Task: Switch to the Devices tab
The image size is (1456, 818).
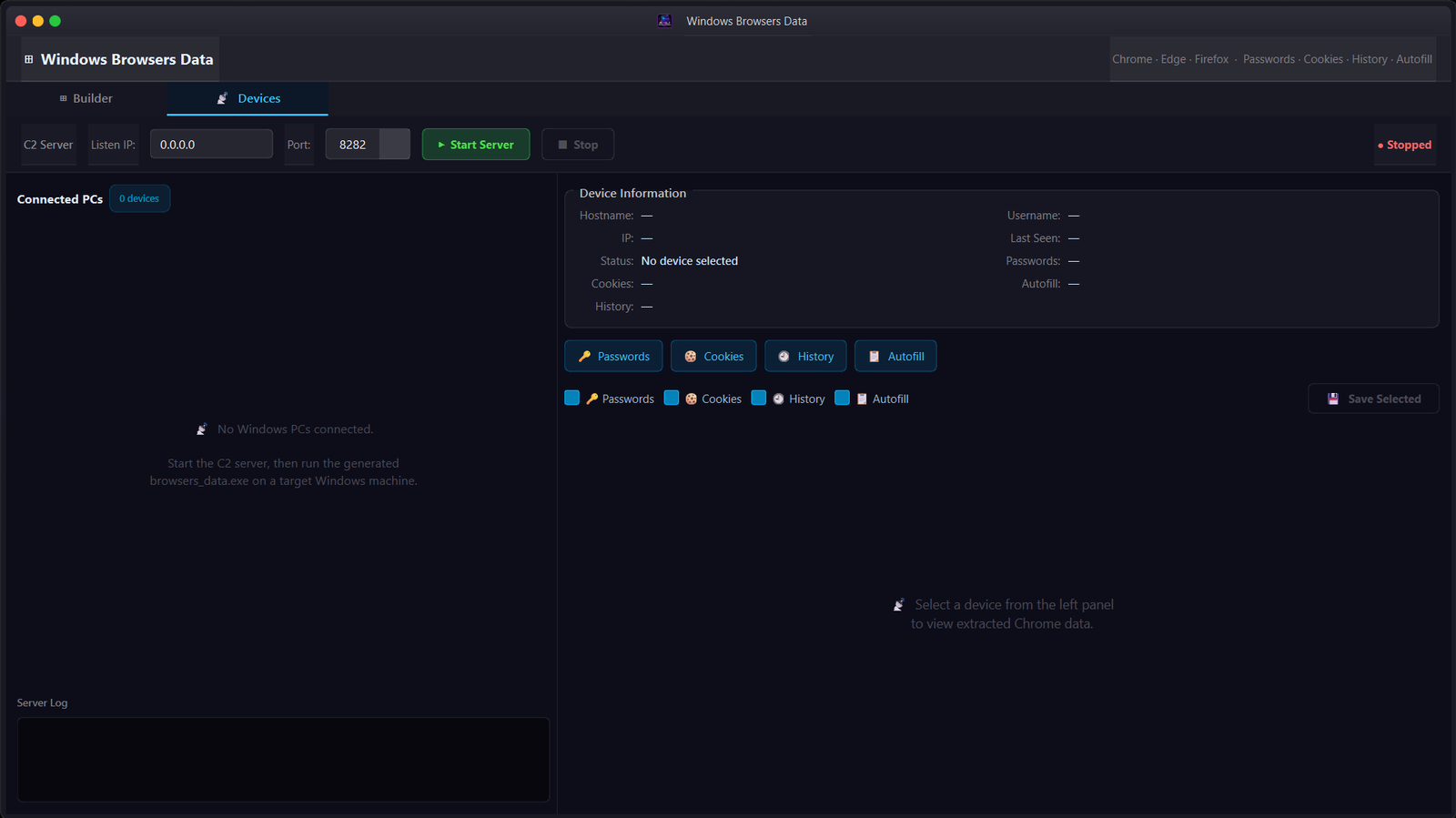Action: (x=248, y=98)
